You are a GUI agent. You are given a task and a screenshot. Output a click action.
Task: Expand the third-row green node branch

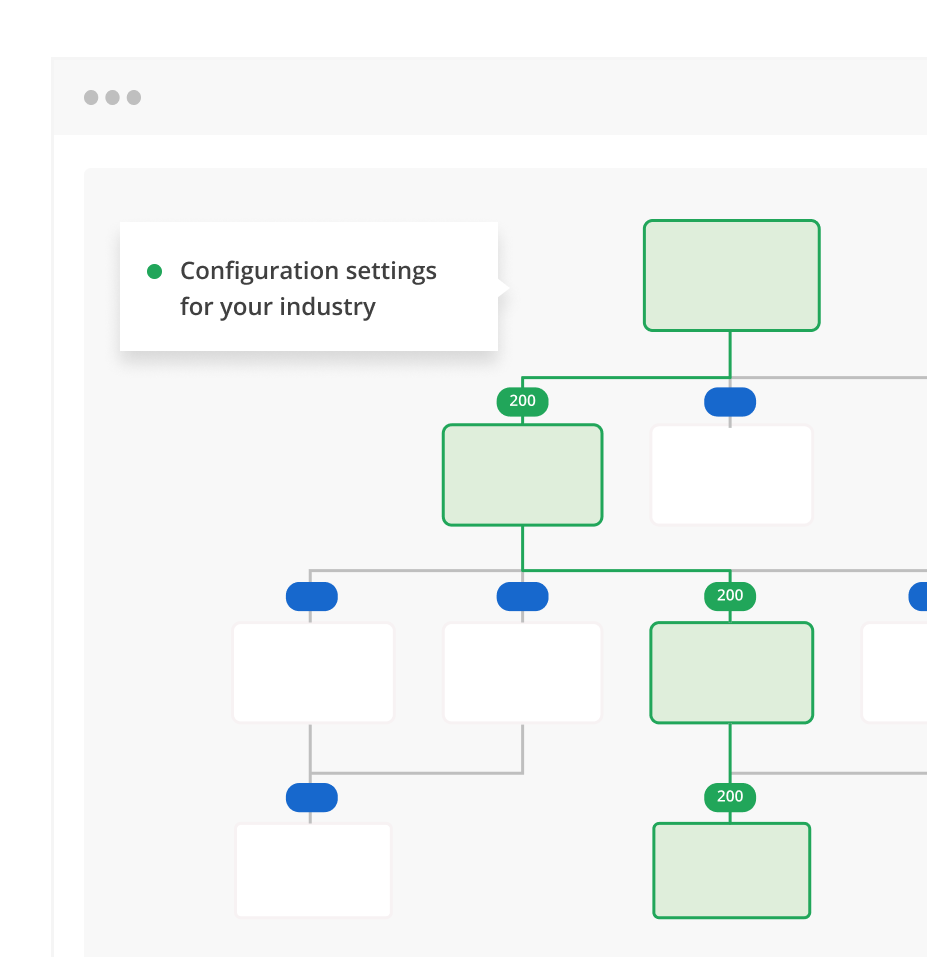731,672
